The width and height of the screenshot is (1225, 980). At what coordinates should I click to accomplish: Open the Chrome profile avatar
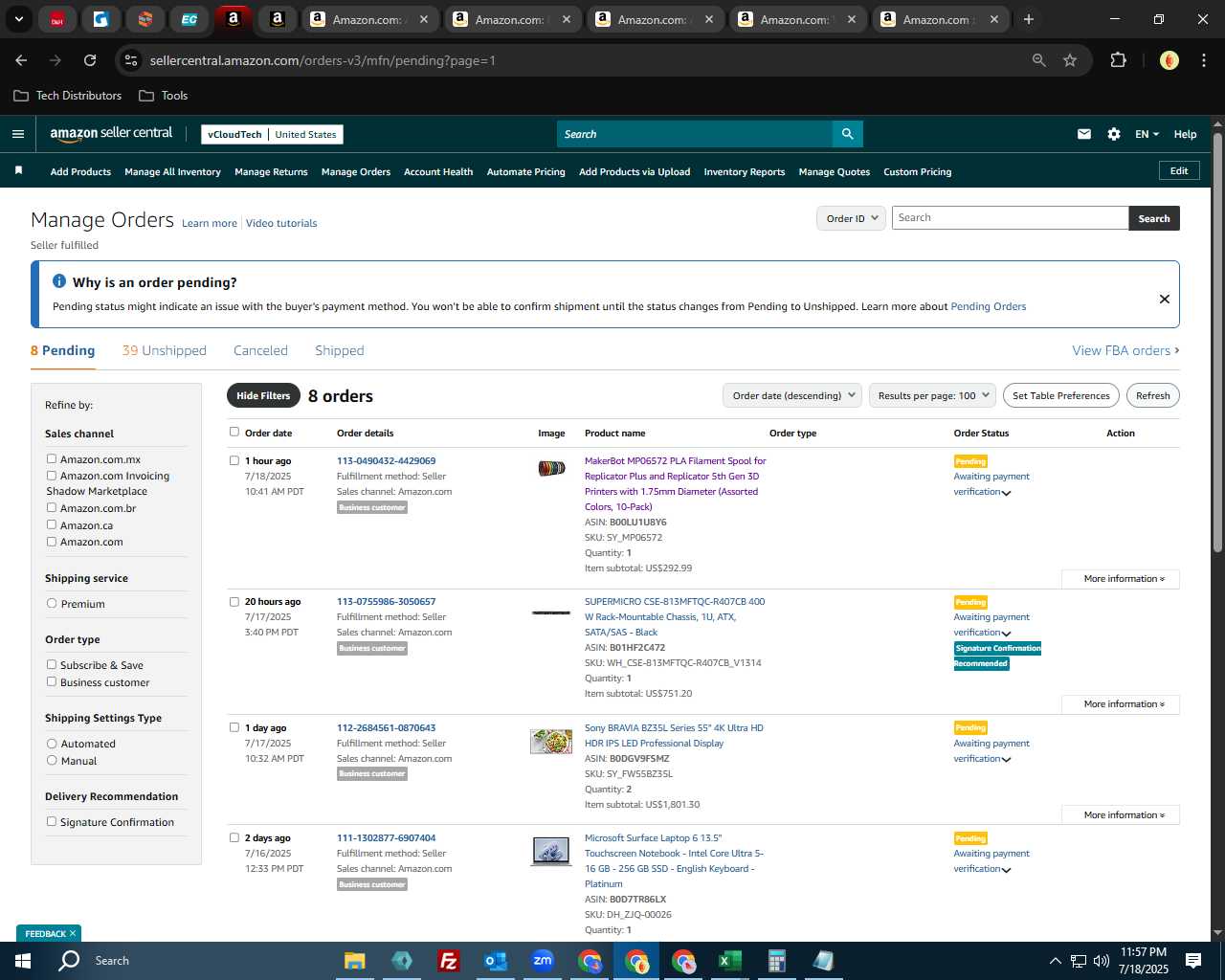click(1169, 60)
